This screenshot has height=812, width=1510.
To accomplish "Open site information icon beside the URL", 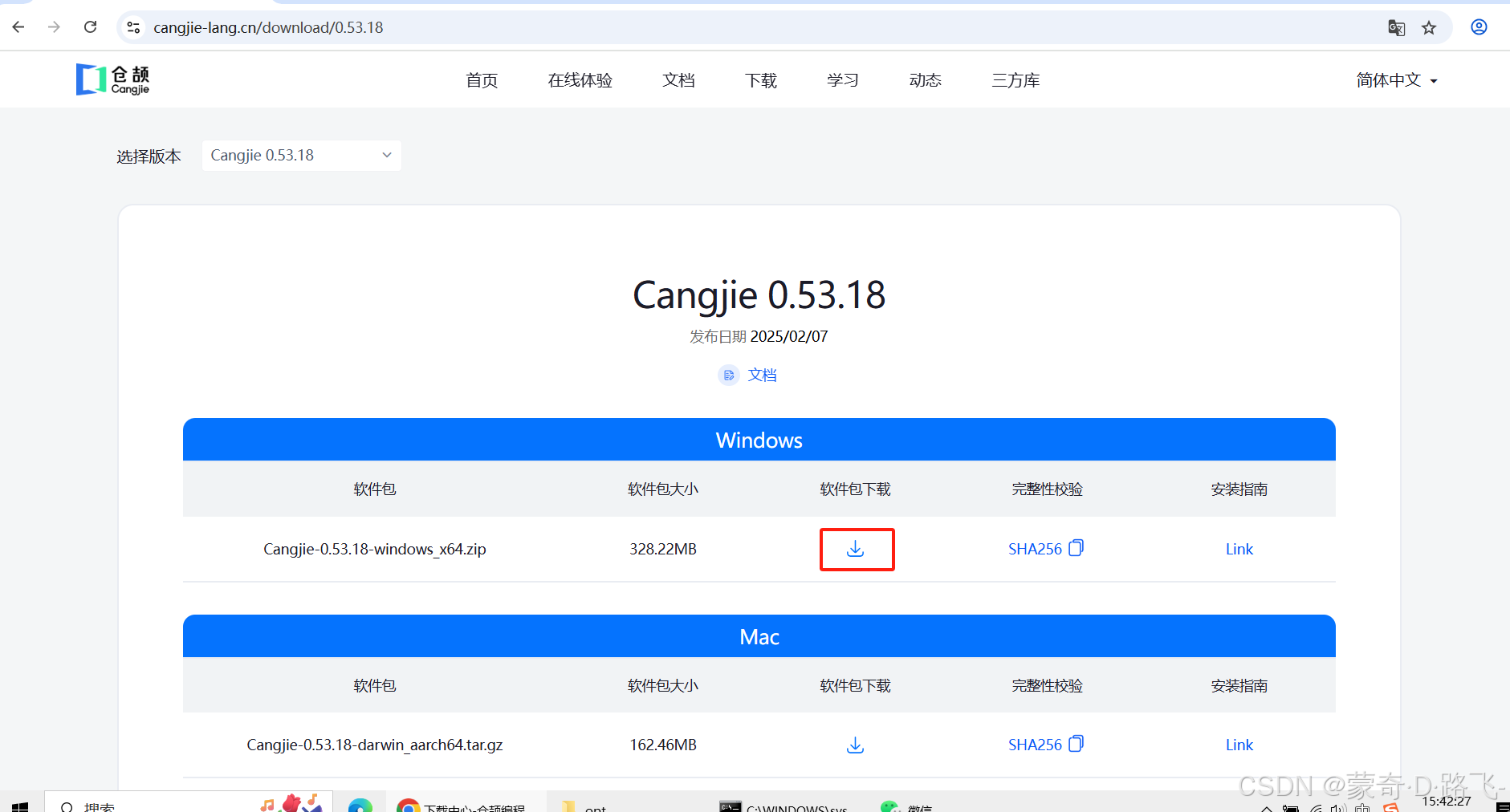I will [x=133, y=27].
